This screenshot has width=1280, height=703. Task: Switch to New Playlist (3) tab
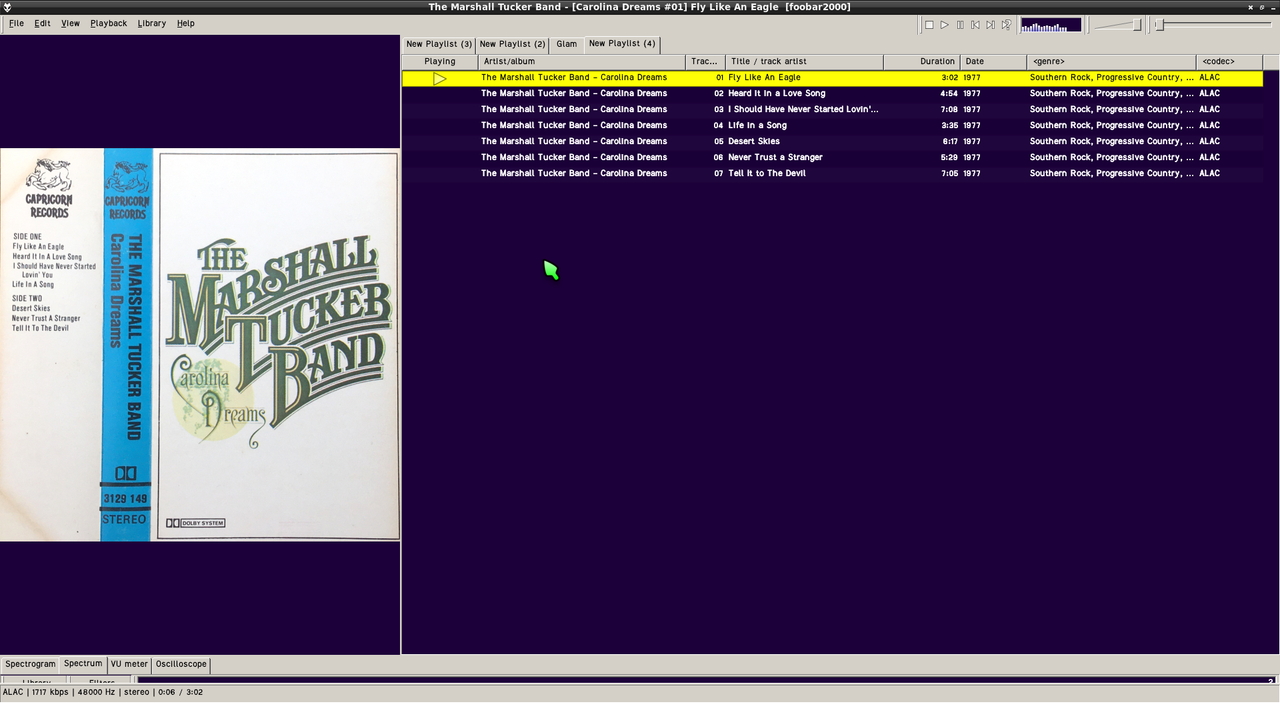coord(439,44)
